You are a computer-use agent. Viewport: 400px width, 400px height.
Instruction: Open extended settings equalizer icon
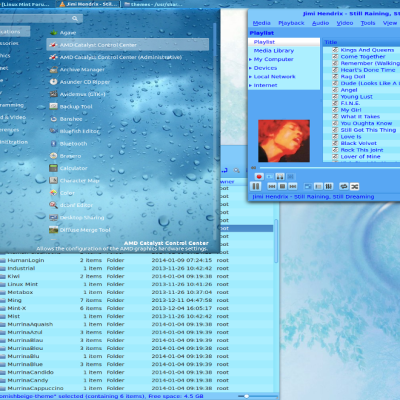pos(329,186)
